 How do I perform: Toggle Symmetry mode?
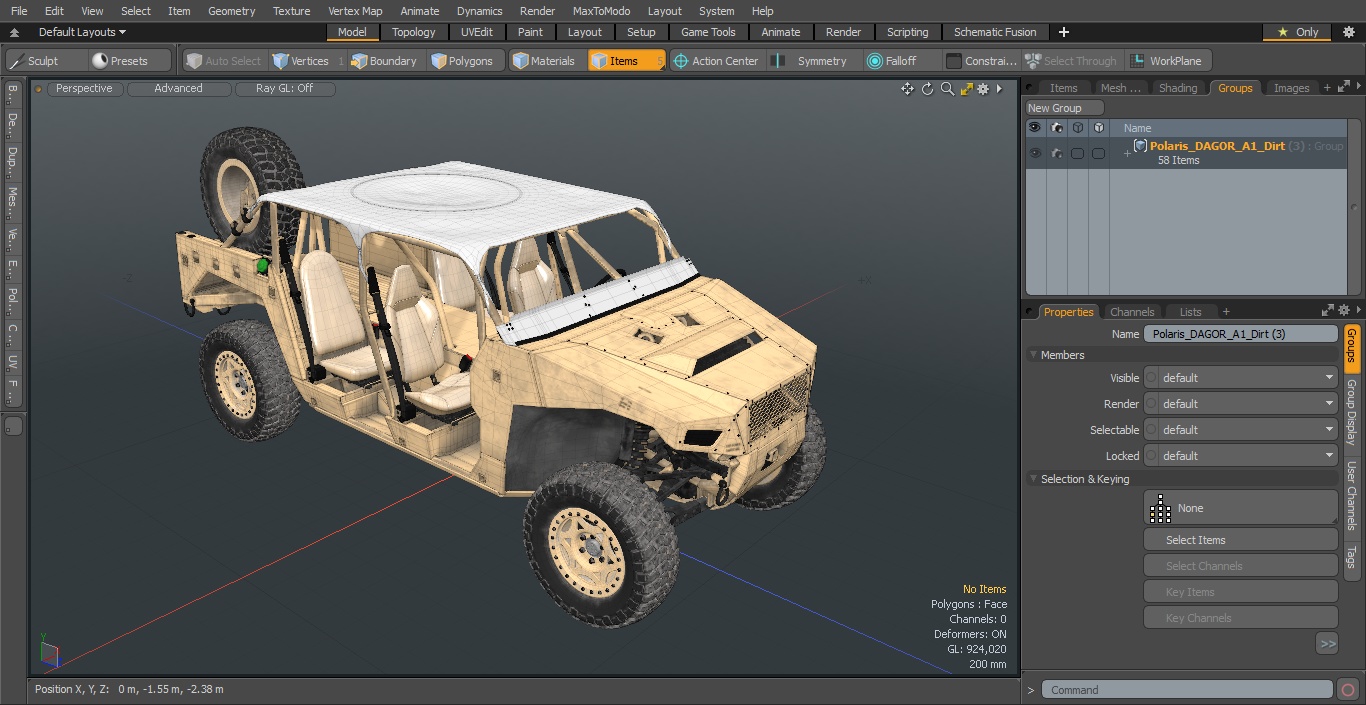[812, 61]
